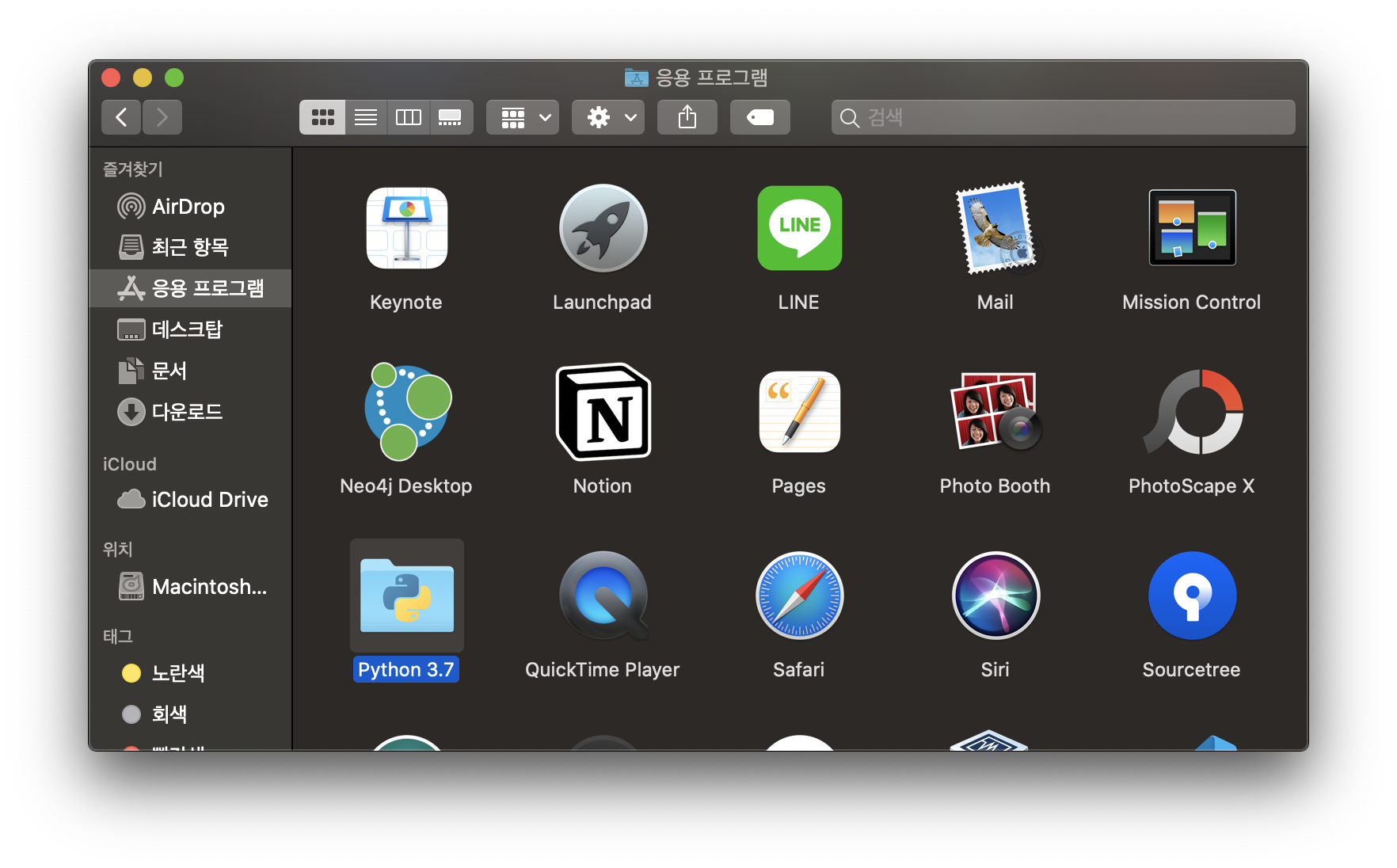
Task: Open the Keynote application icon
Action: point(406,228)
